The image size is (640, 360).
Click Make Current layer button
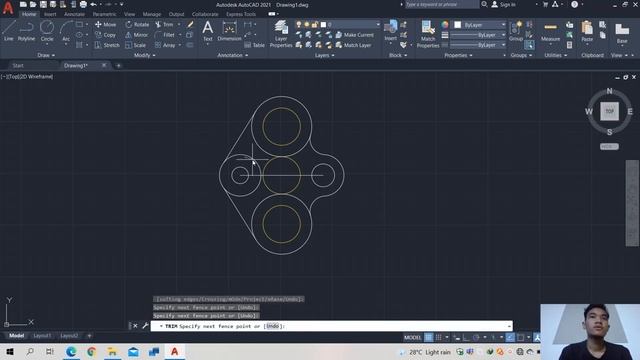click(x=355, y=35)
